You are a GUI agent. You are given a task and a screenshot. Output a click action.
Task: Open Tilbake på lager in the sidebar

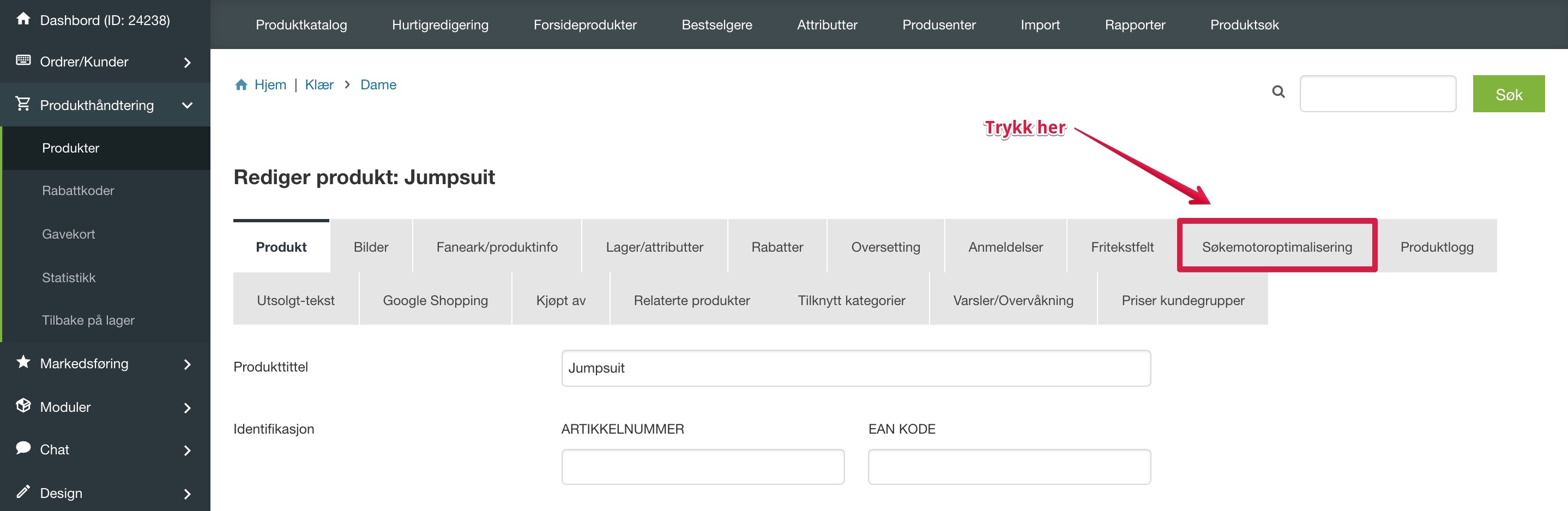(88, 320)
